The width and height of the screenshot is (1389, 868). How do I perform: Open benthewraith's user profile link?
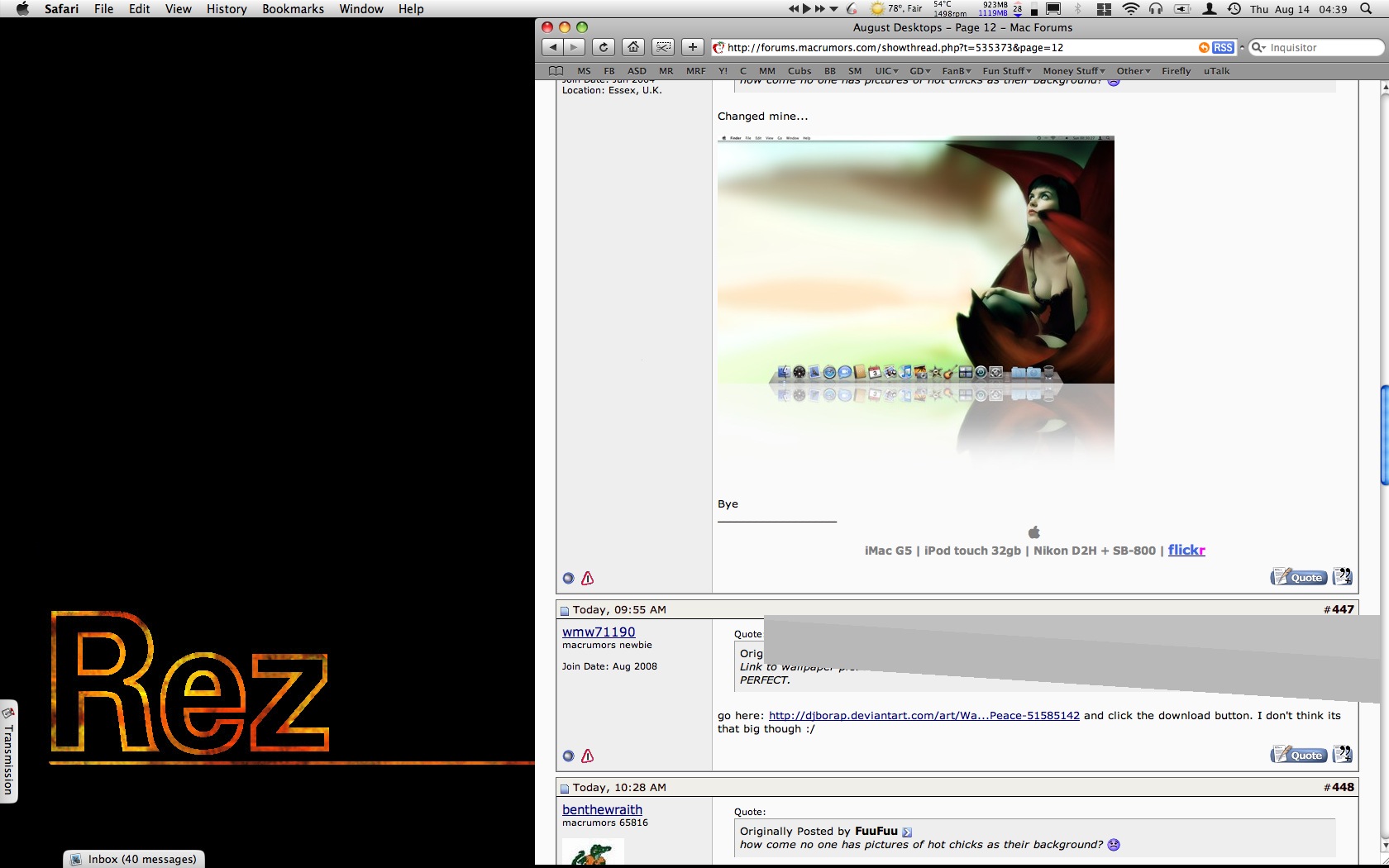click(602, 809)
